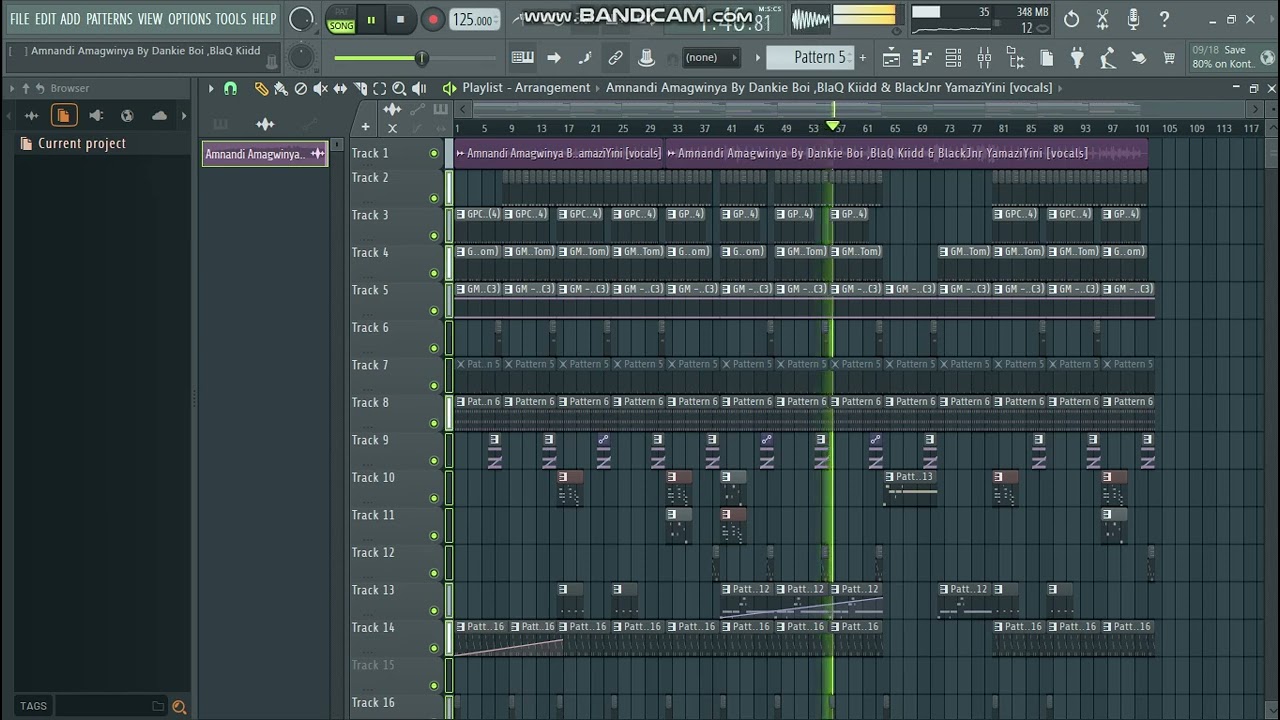
Task: Open the OPTIONS menu
Action: pos(189,19)
